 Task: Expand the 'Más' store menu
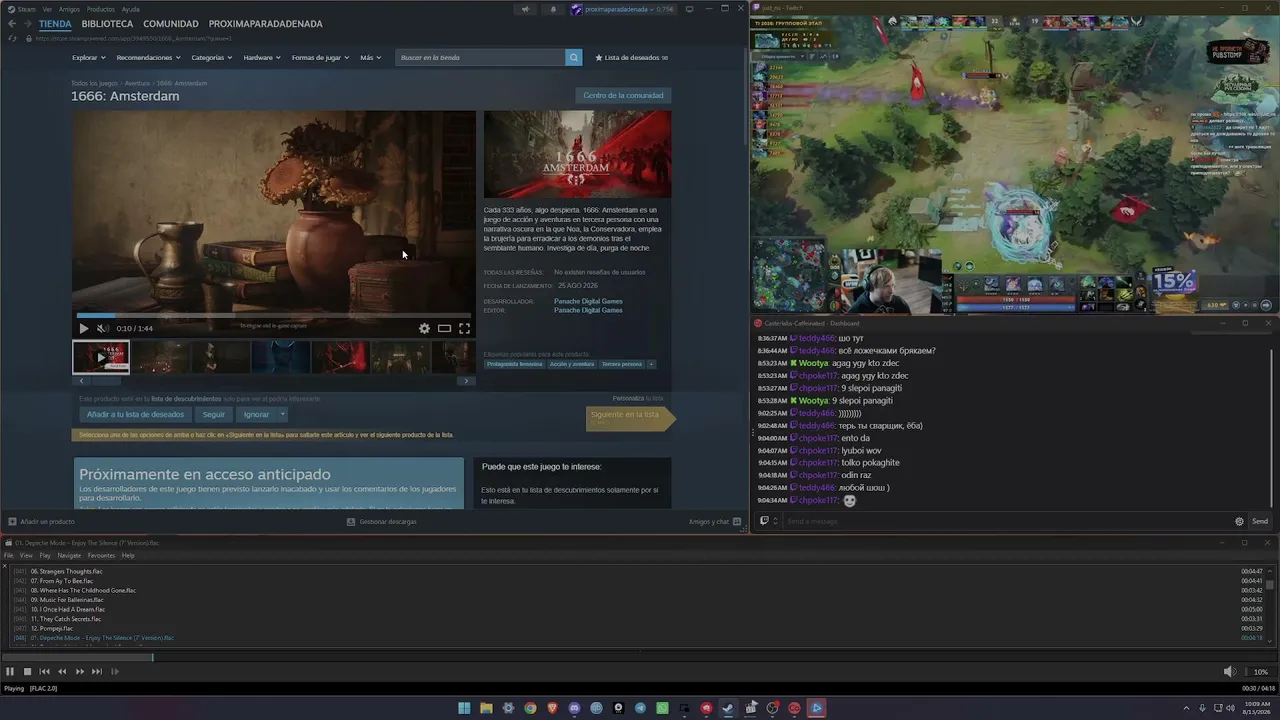click(370, 58)
